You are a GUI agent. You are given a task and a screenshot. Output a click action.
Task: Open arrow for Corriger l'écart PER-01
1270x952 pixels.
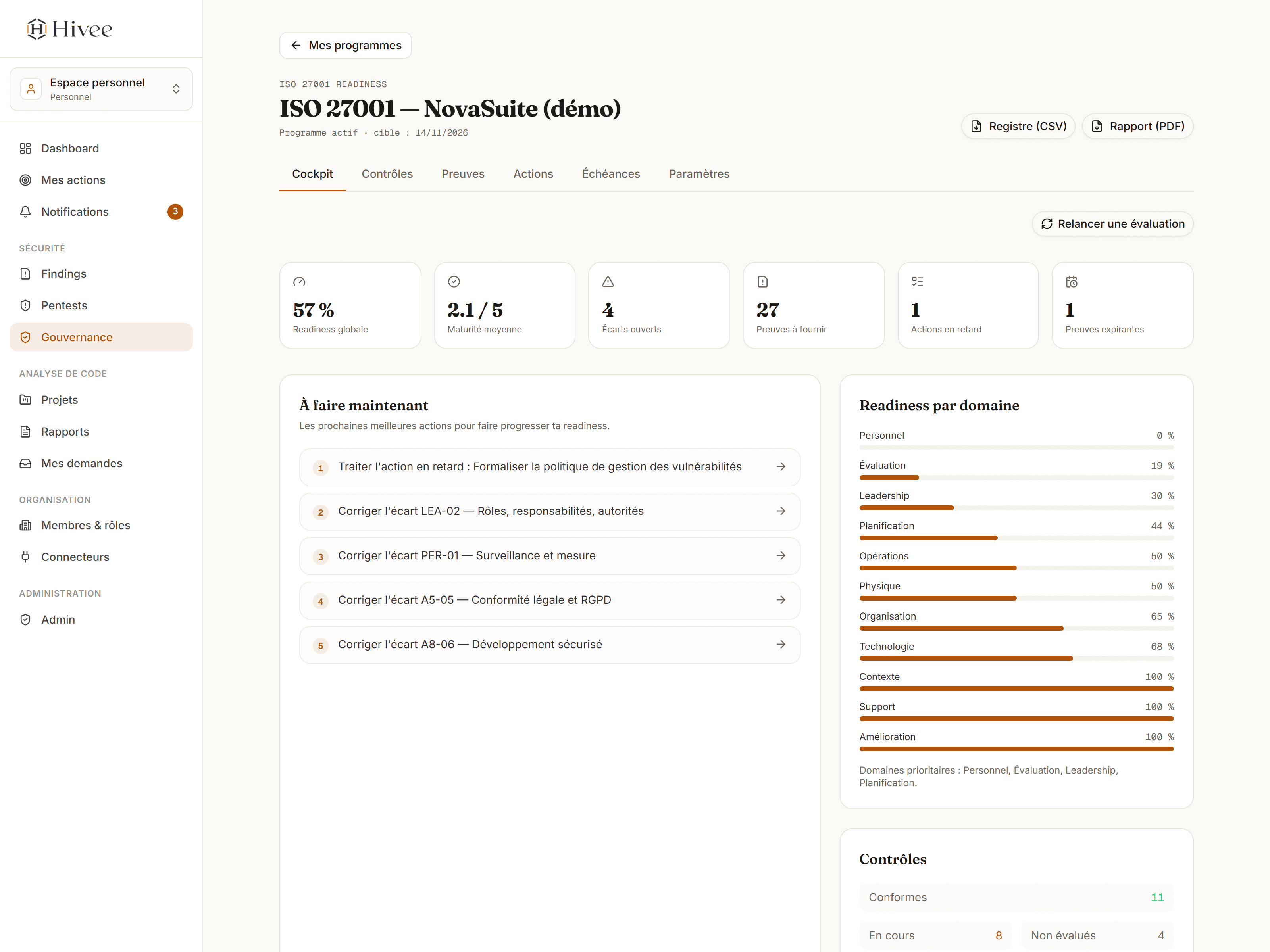click(x=781, y=555)
